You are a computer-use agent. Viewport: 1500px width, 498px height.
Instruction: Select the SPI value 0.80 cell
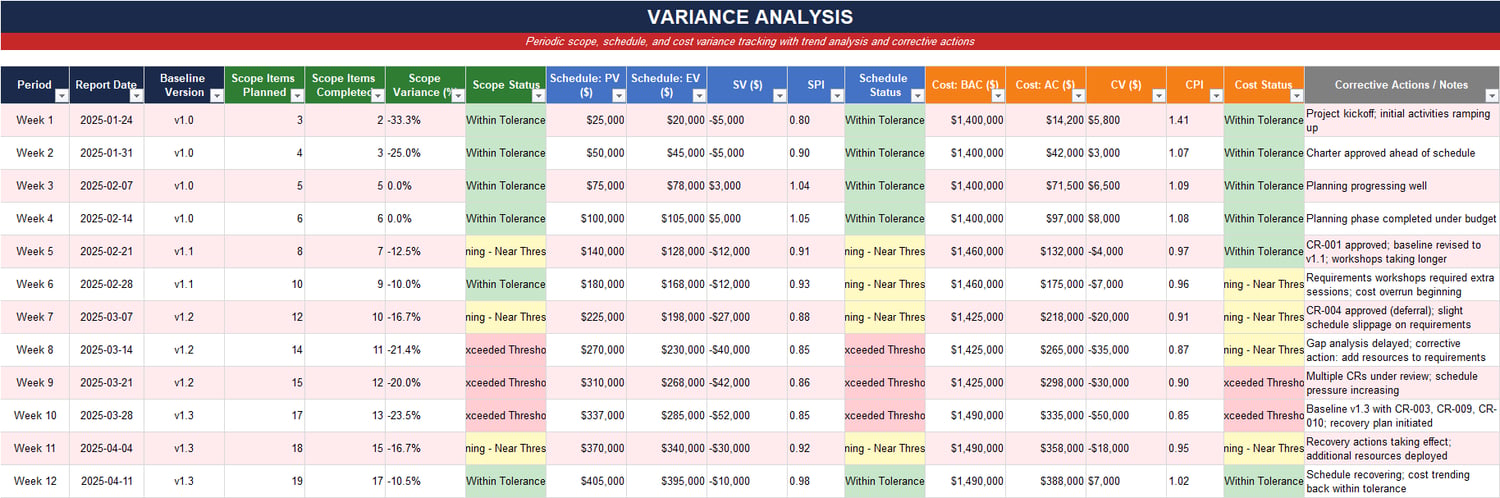point(816,120)
